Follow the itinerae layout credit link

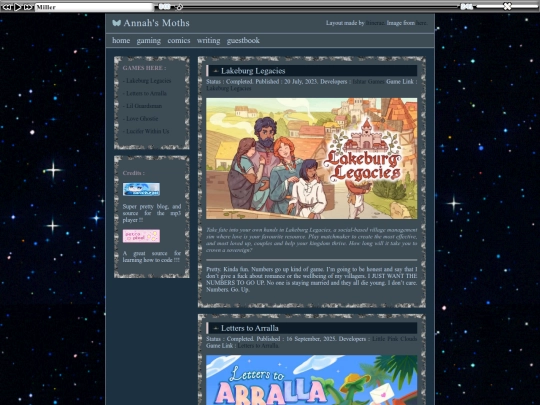[375, 23]
